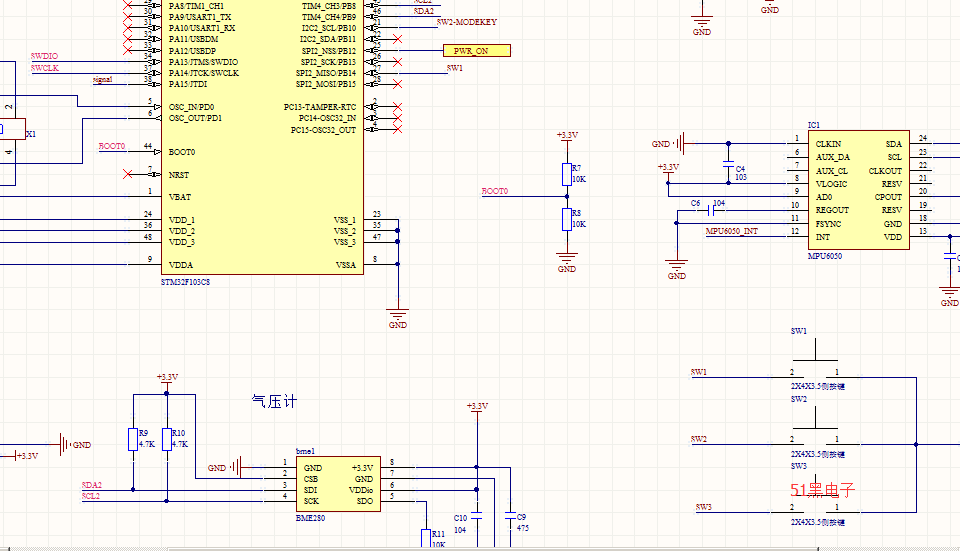Select resistor R11 below BME280 SDO
Viewport: 960px width, 551px height.
(426, 539)
